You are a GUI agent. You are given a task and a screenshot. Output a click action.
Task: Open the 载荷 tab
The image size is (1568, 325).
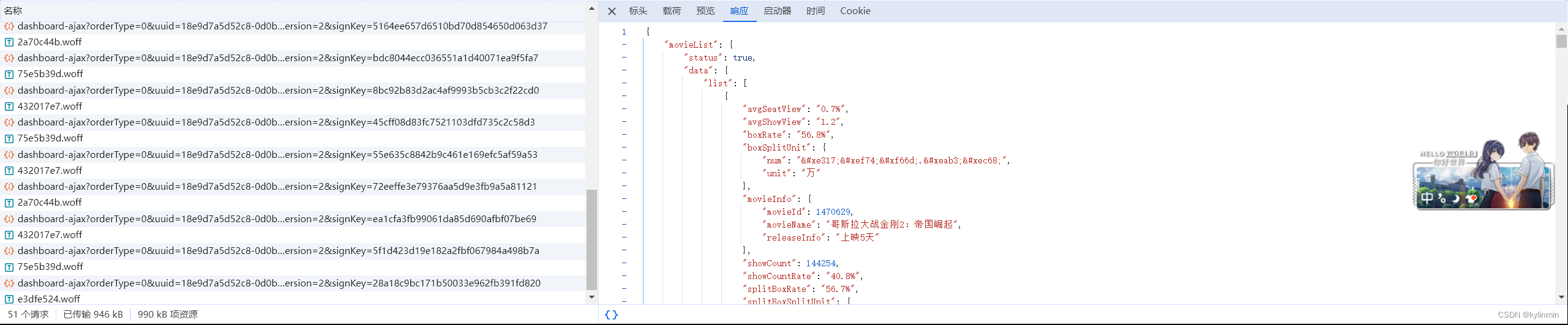[x=672, y=11]
